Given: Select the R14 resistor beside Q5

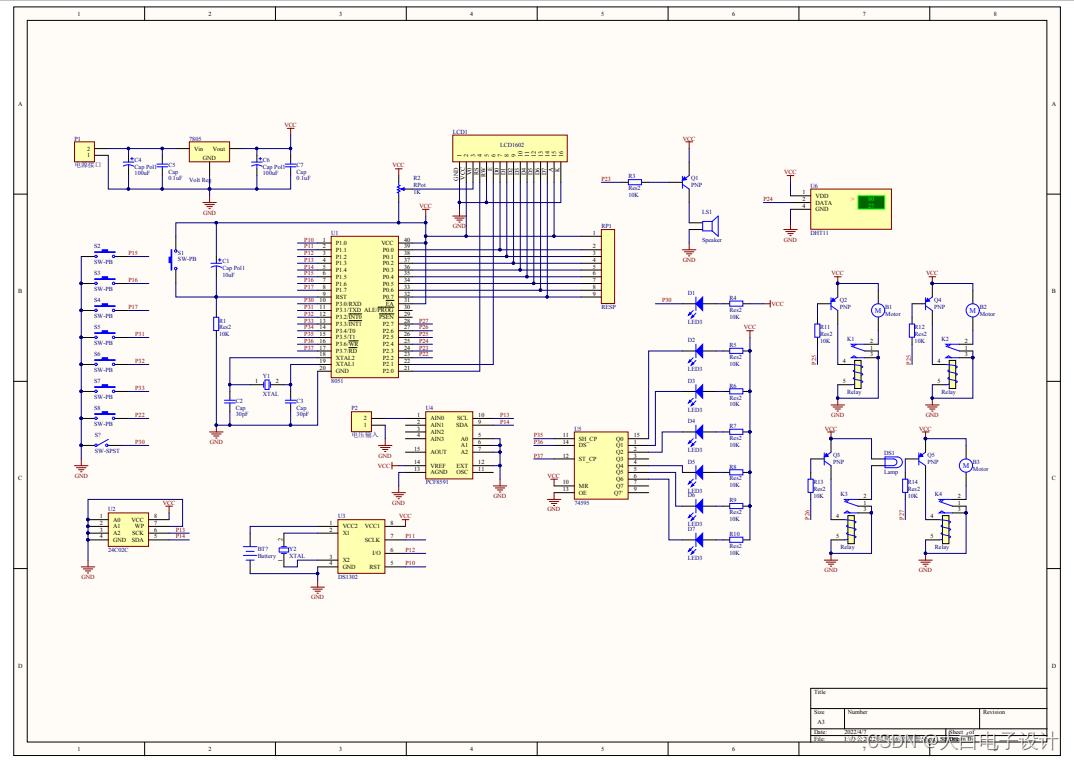Looking at the screenshot, I should coord(905,485).
